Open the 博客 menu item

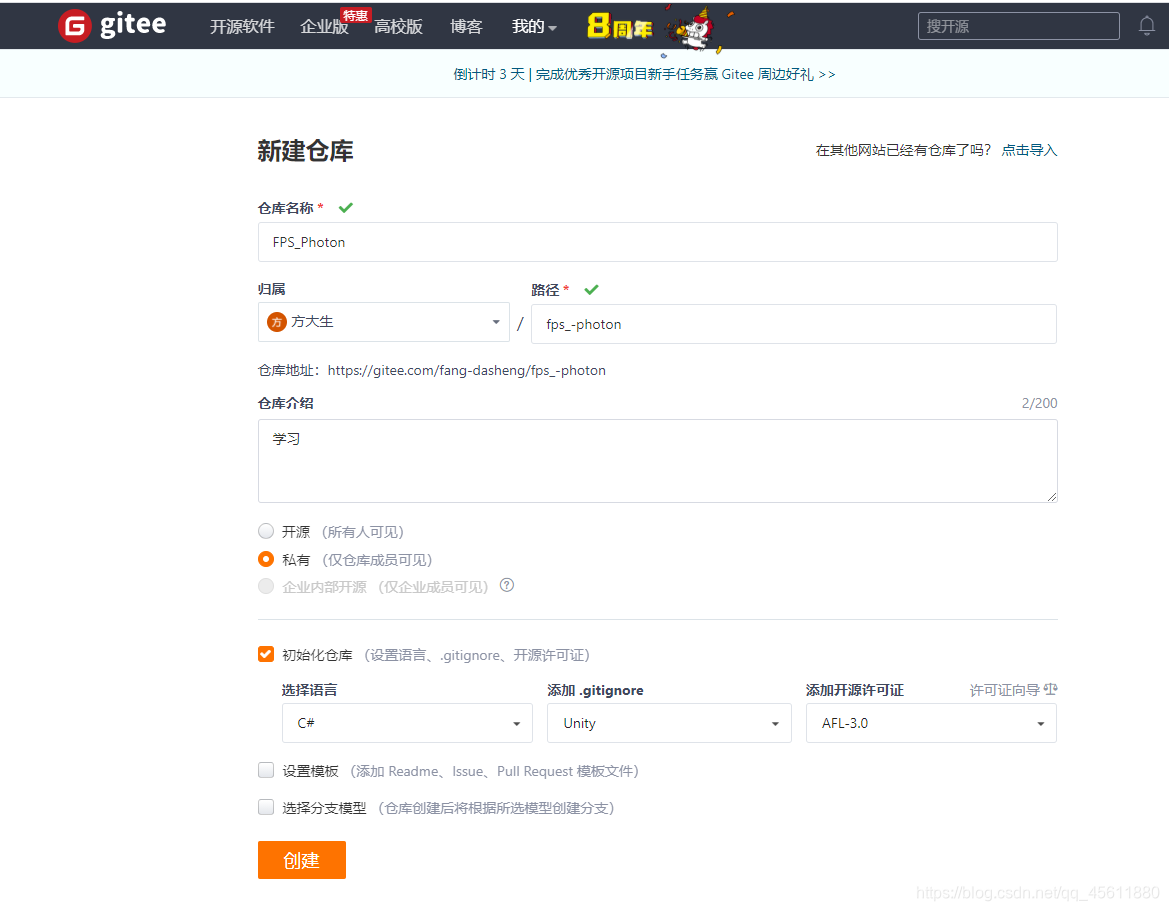click(466, 27)
